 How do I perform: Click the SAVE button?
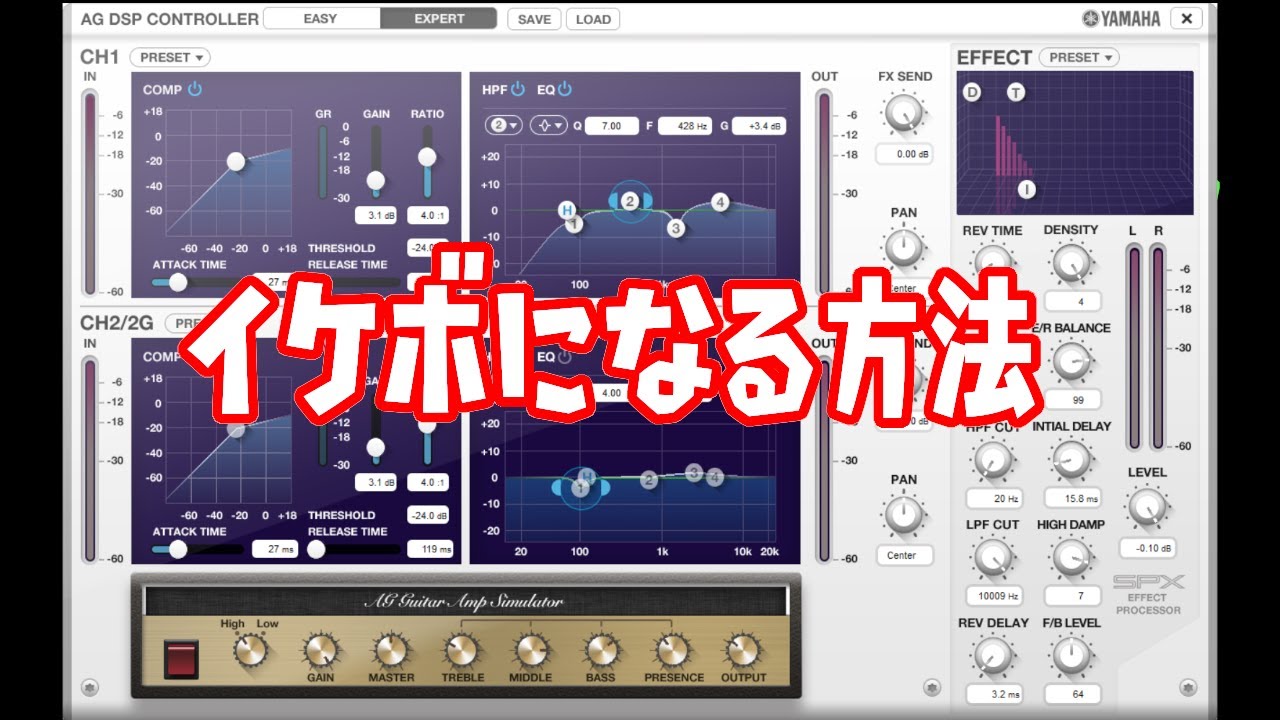click(534, 19)
